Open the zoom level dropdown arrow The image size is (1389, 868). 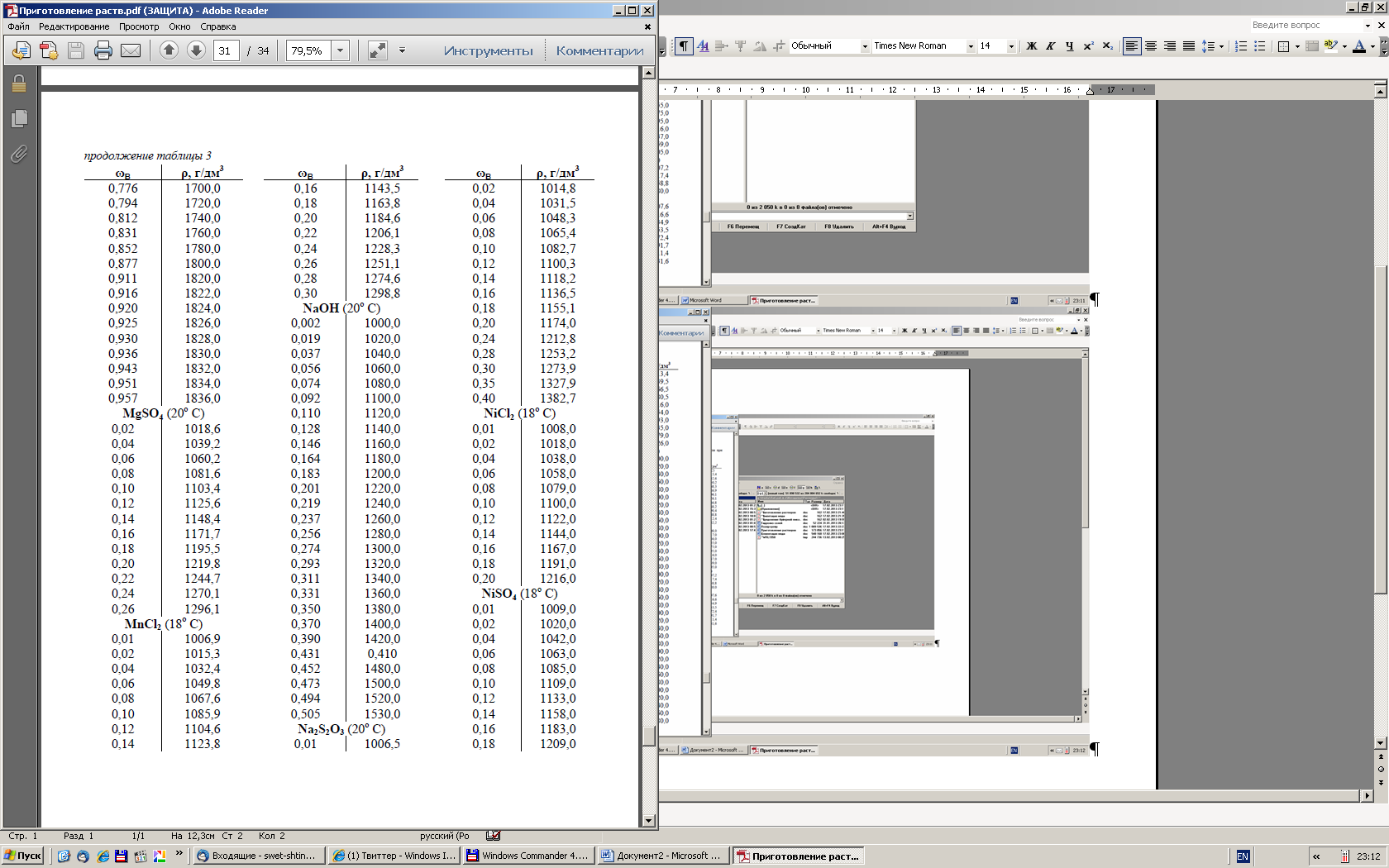pyautogui.click(x=340, y=50)
